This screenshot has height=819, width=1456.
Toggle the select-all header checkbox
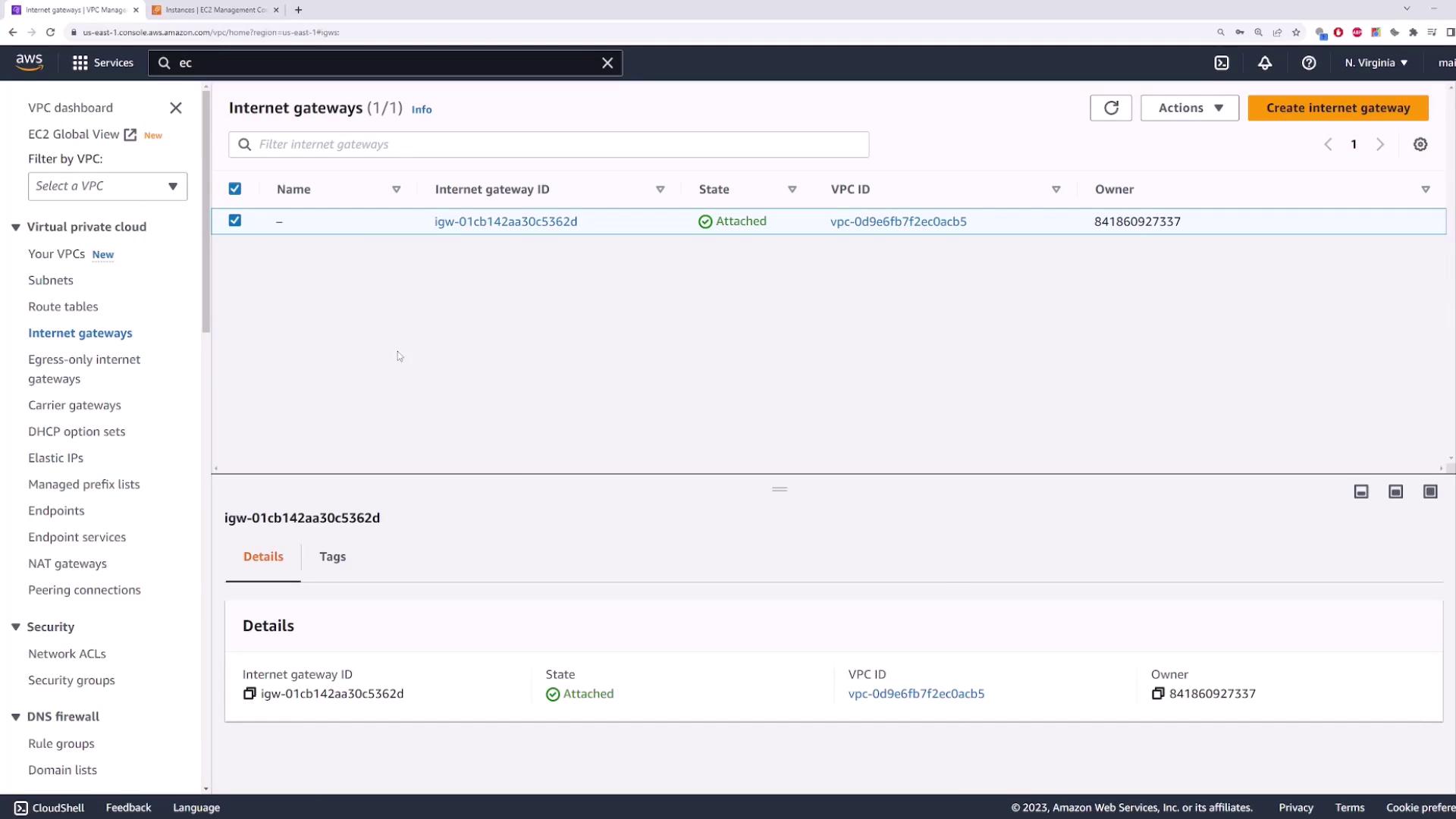point(235,189)
